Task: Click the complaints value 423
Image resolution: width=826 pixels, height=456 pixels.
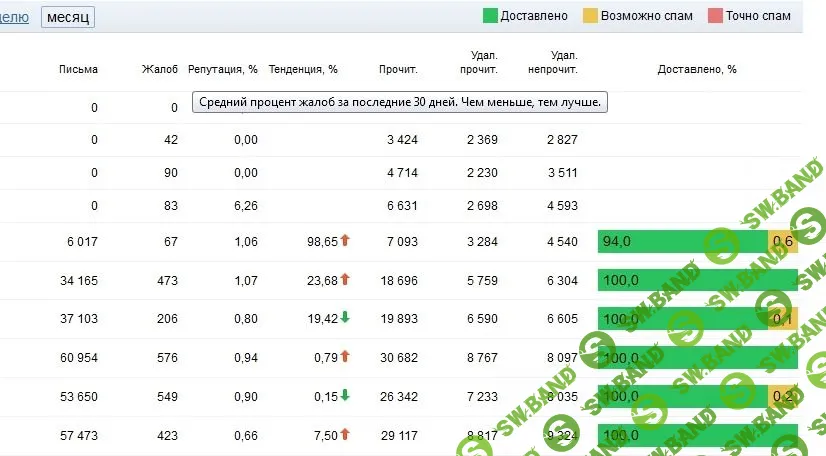Action: pos(168,435)
